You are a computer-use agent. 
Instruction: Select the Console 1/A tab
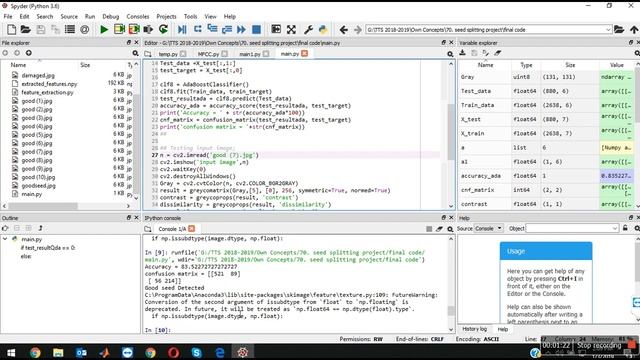pyautogui.click(x=172, y=229)
